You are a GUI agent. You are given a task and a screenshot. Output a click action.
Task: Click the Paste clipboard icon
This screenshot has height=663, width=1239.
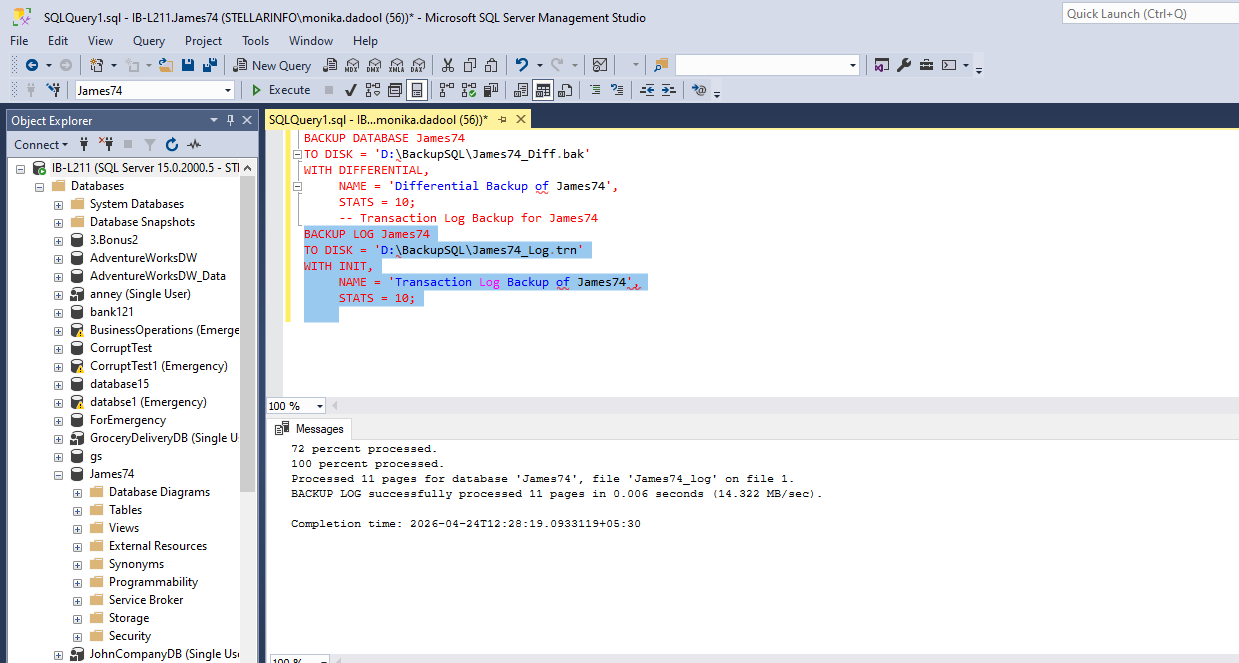point(491,65)
